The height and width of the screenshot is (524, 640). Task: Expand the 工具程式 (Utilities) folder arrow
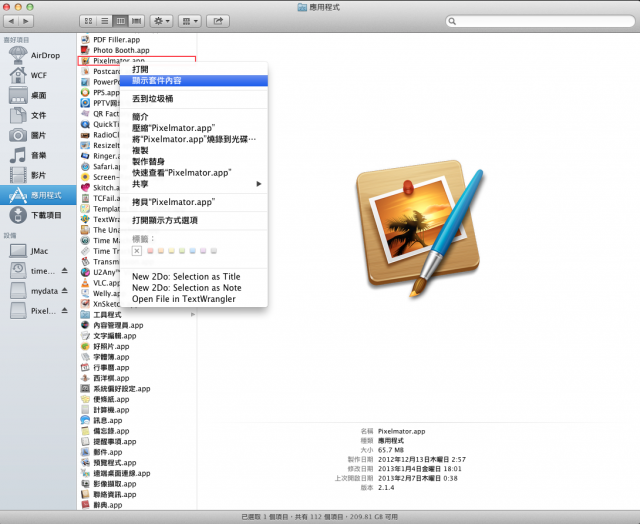click(x=193, y=315)
